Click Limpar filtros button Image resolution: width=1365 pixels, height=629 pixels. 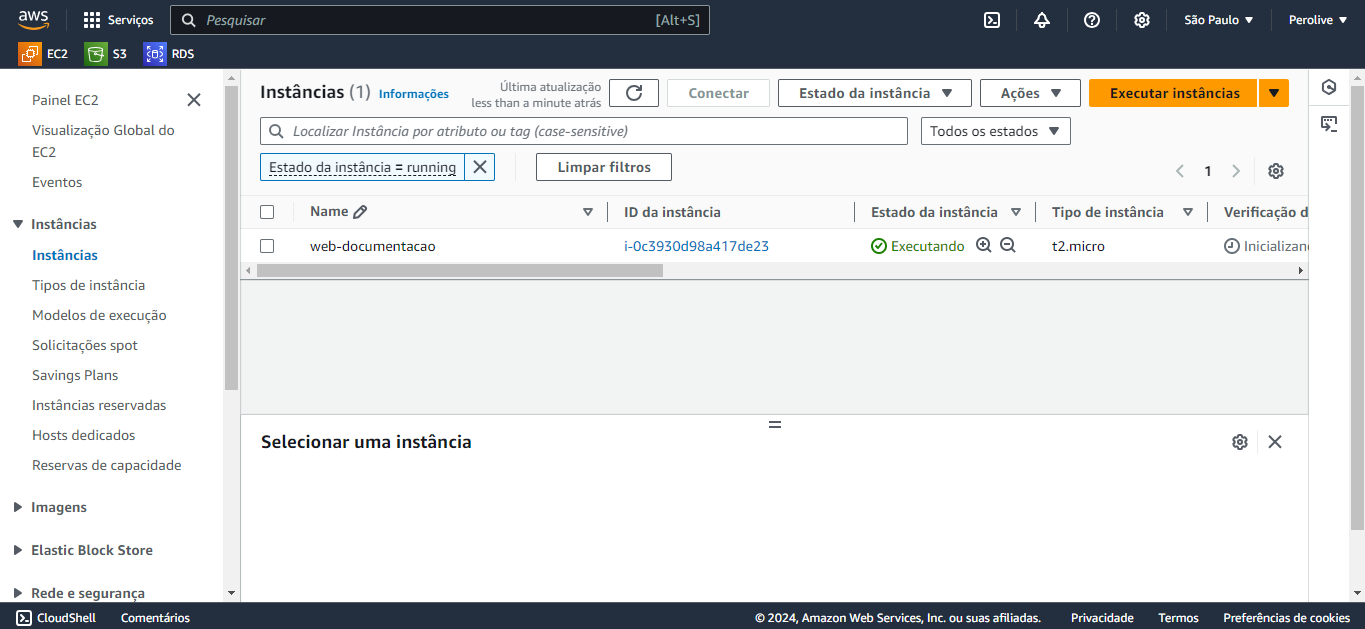pos(604,167)
